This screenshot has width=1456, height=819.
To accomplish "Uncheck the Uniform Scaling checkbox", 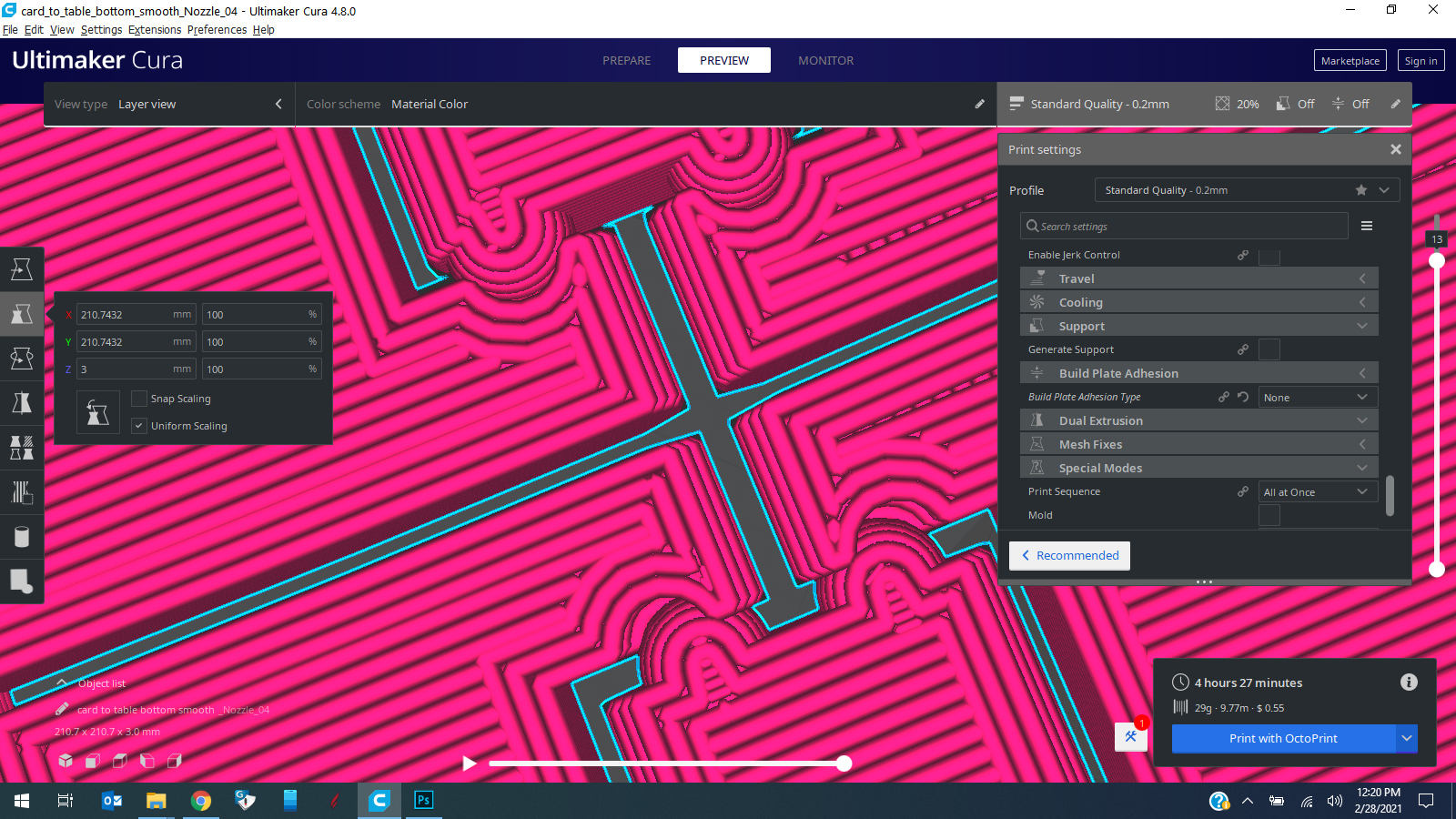I will coord(139,426).
